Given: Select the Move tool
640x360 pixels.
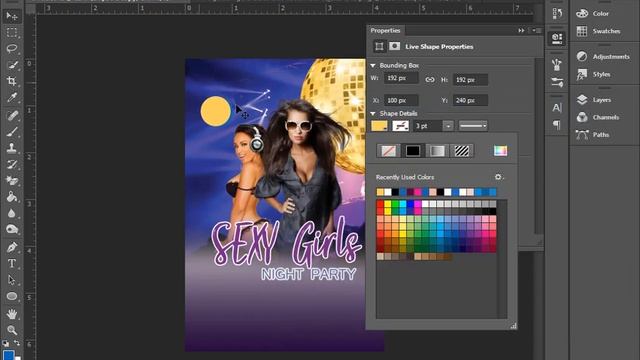Looking at the screenshot, I should [x=11, y=16].
